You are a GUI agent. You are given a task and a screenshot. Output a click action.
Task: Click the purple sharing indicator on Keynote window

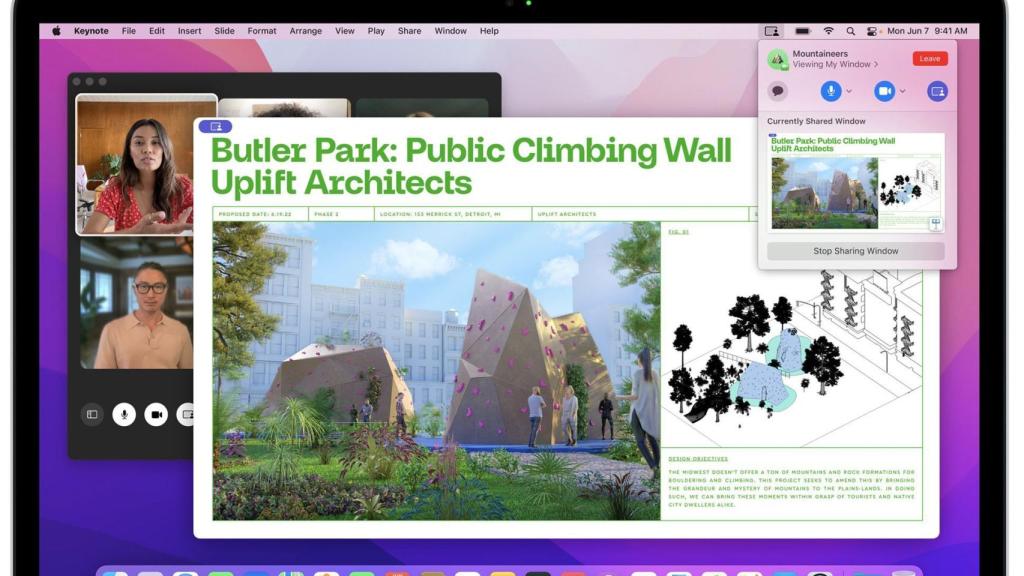tap(215, 127)
